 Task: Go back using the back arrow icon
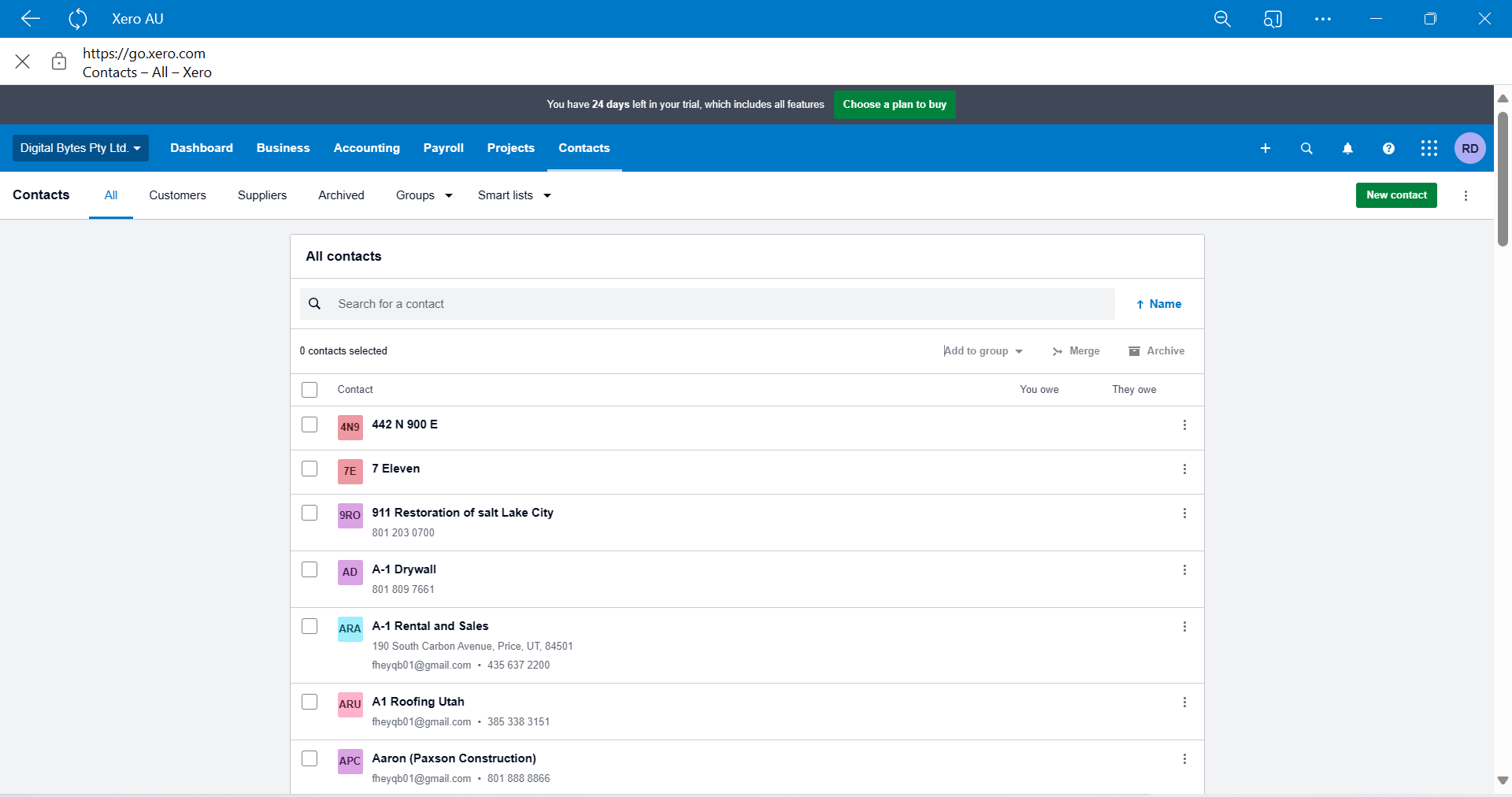coord(31,19)
